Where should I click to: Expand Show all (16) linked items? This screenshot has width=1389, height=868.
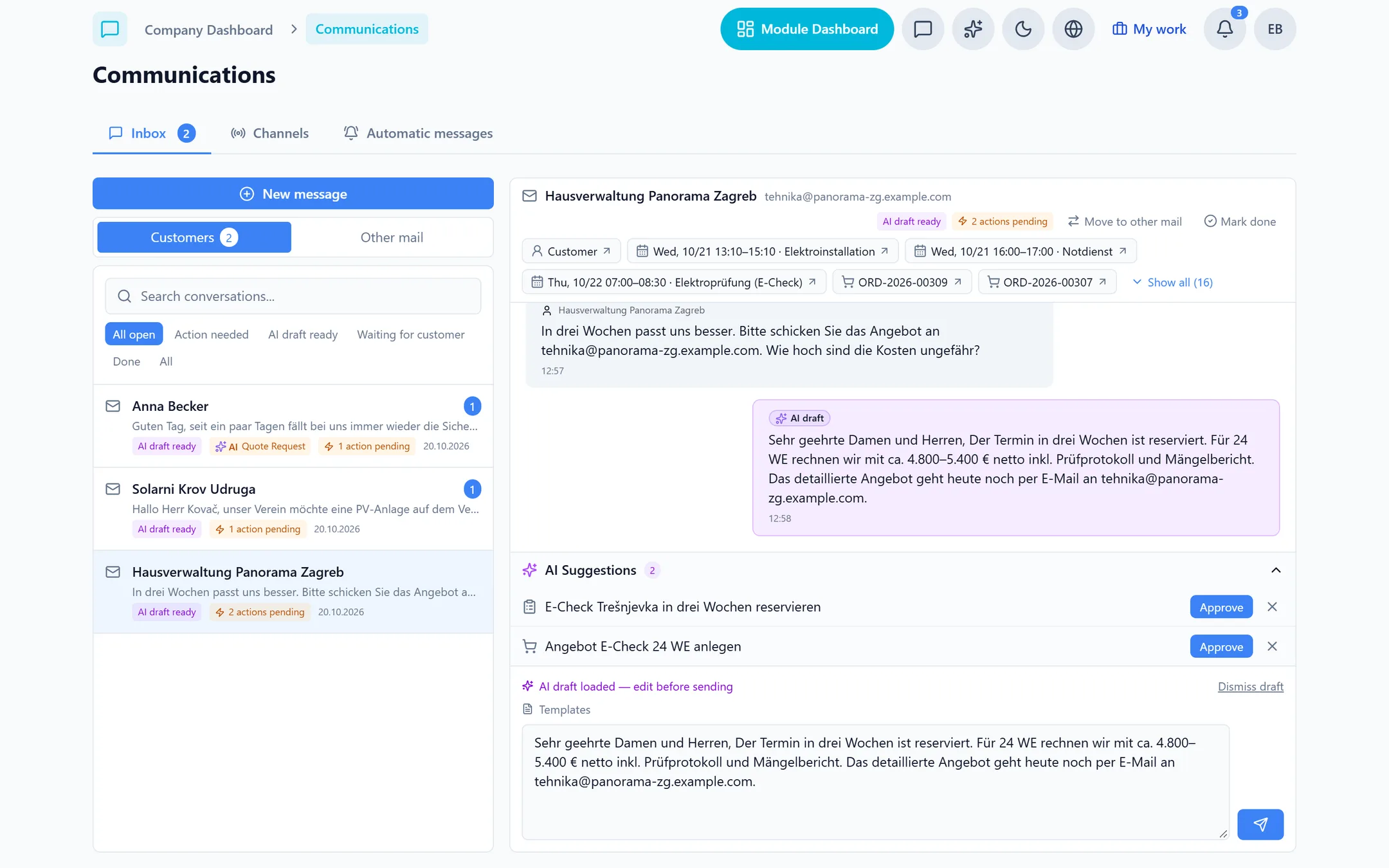click(x=1172, y=282)
